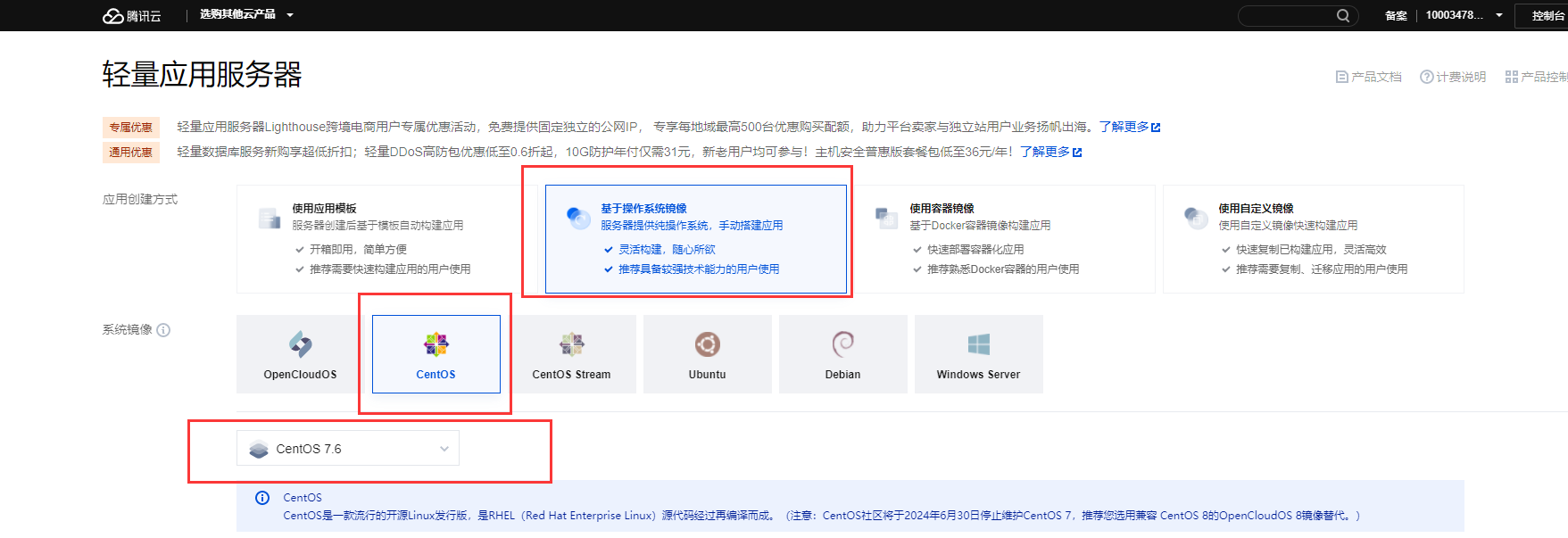The image size is (1568, 538).
Task: Click the 轻量应用服务器 page title
Action: (203, 75)
